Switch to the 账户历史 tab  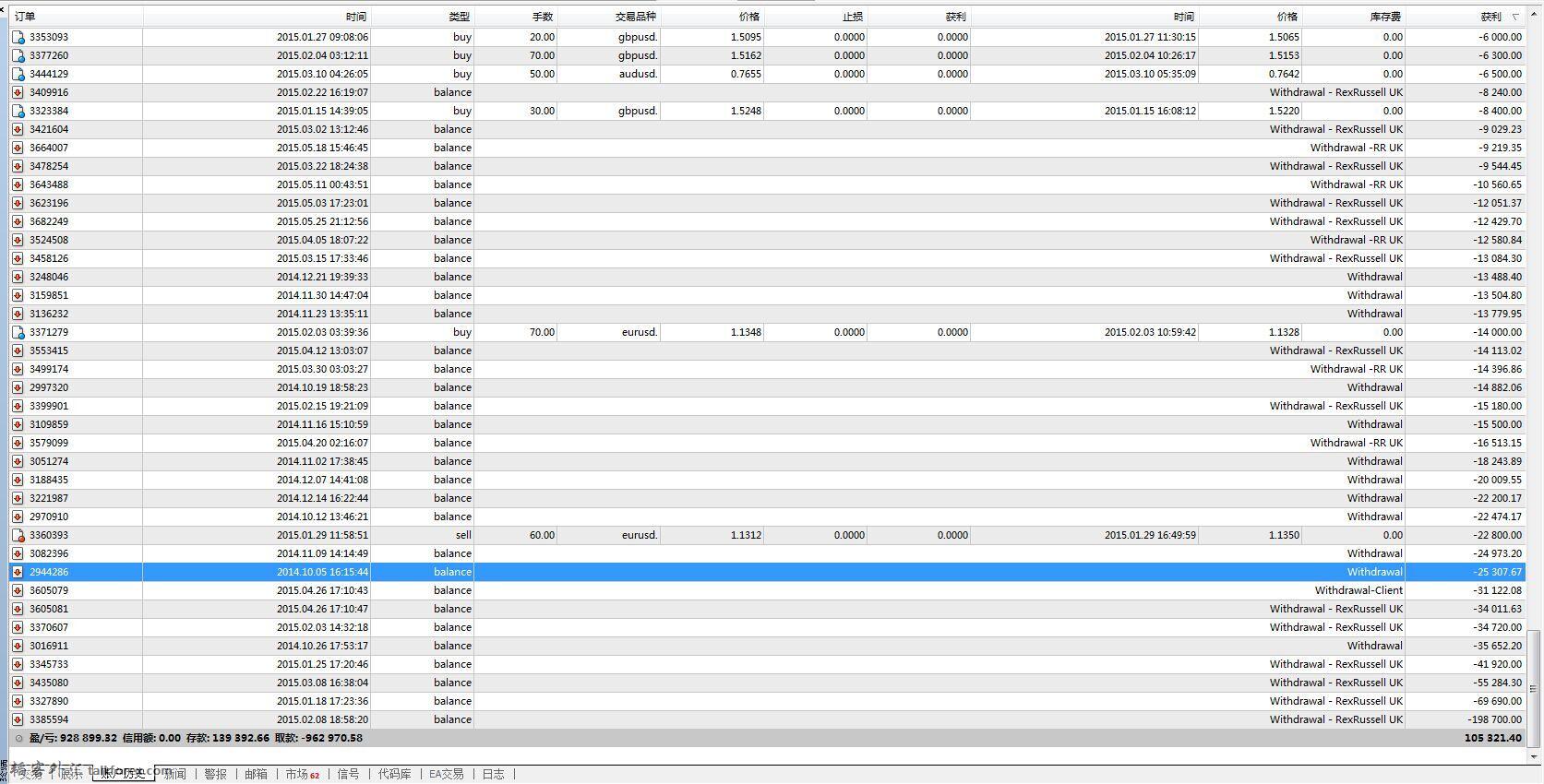tap(123, 774)
